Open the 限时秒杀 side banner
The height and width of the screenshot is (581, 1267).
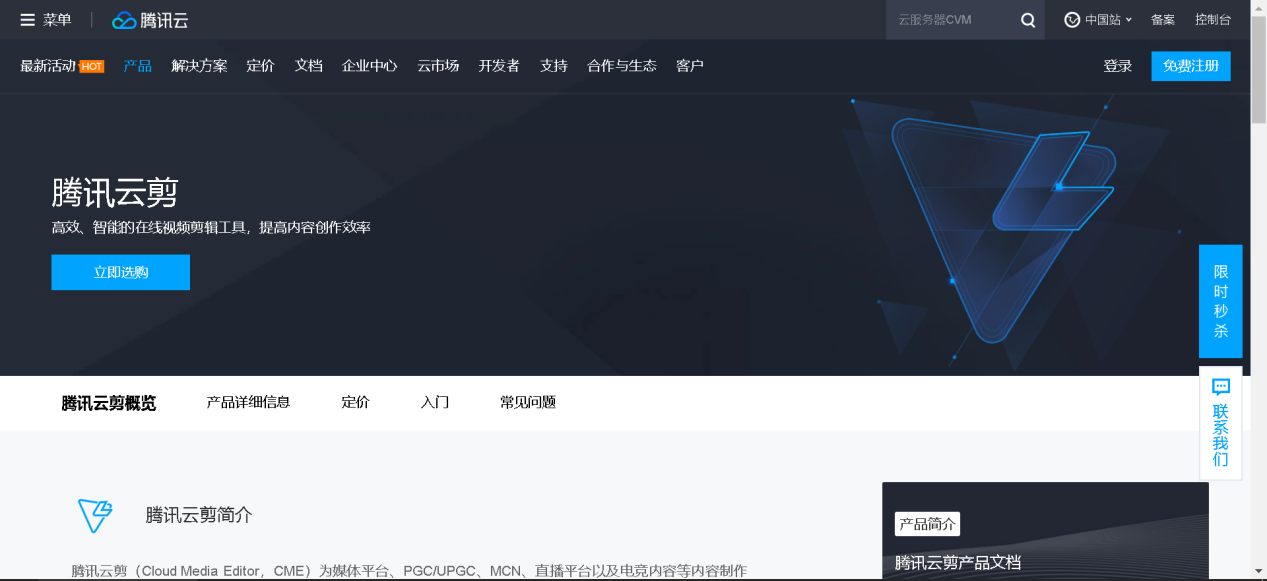click(1220, 301)
